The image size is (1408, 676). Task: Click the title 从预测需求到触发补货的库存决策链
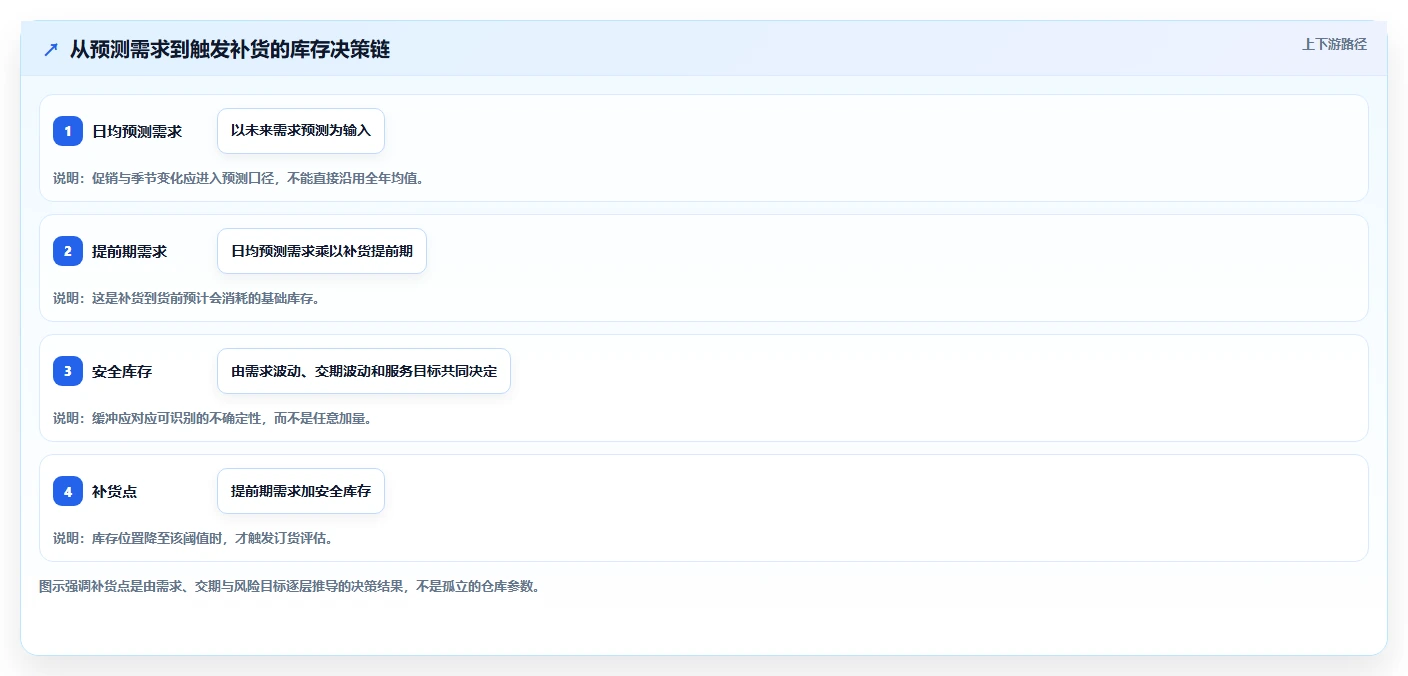pos(230,50)
